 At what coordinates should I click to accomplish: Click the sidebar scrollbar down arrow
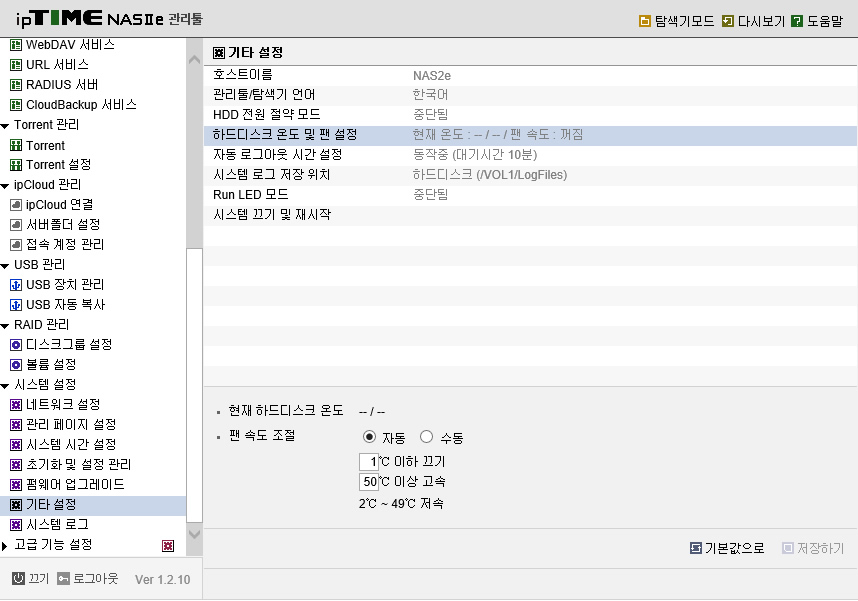tap(194, 535)
